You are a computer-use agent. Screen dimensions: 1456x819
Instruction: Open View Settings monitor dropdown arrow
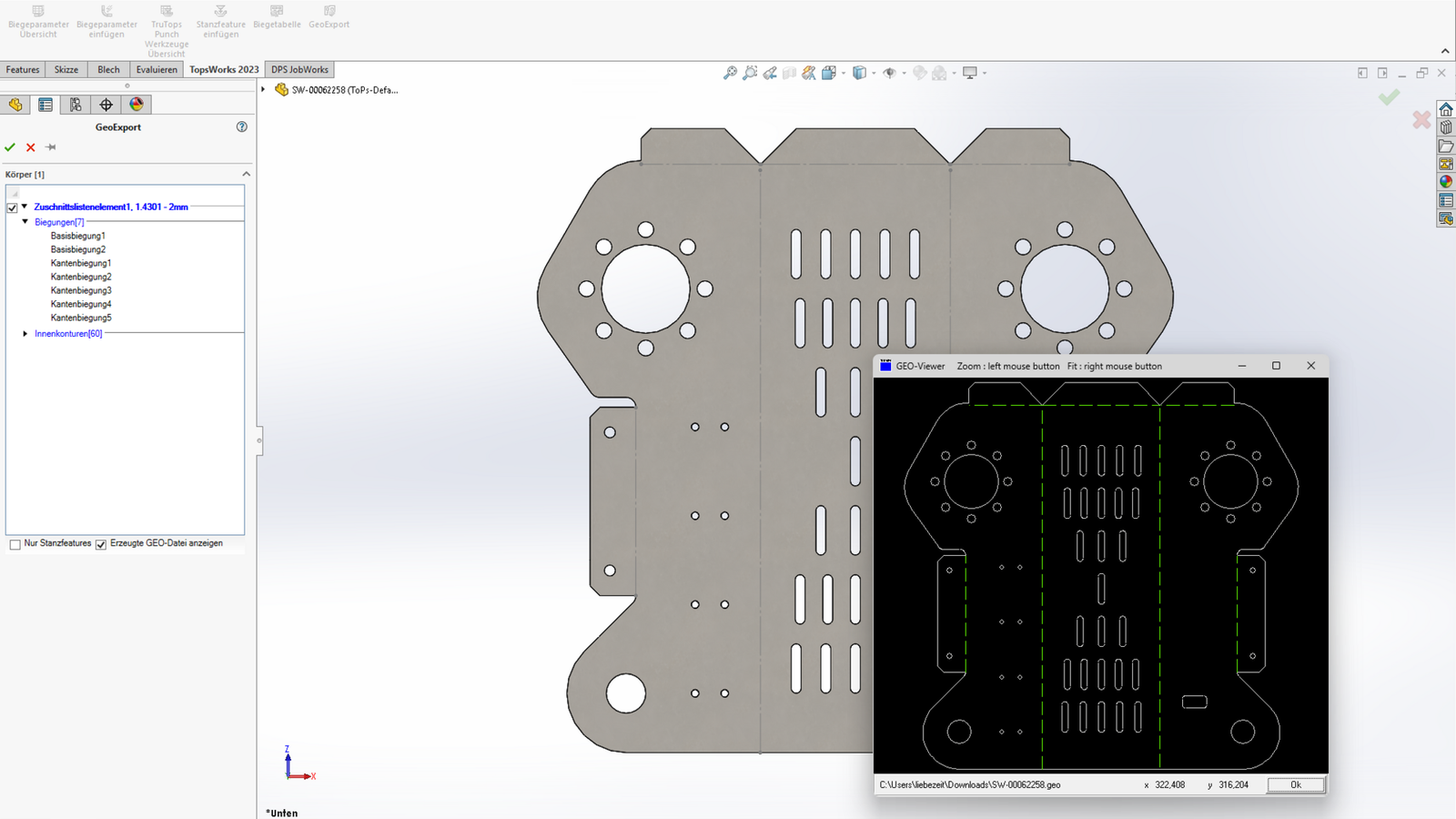coord(985,73)
